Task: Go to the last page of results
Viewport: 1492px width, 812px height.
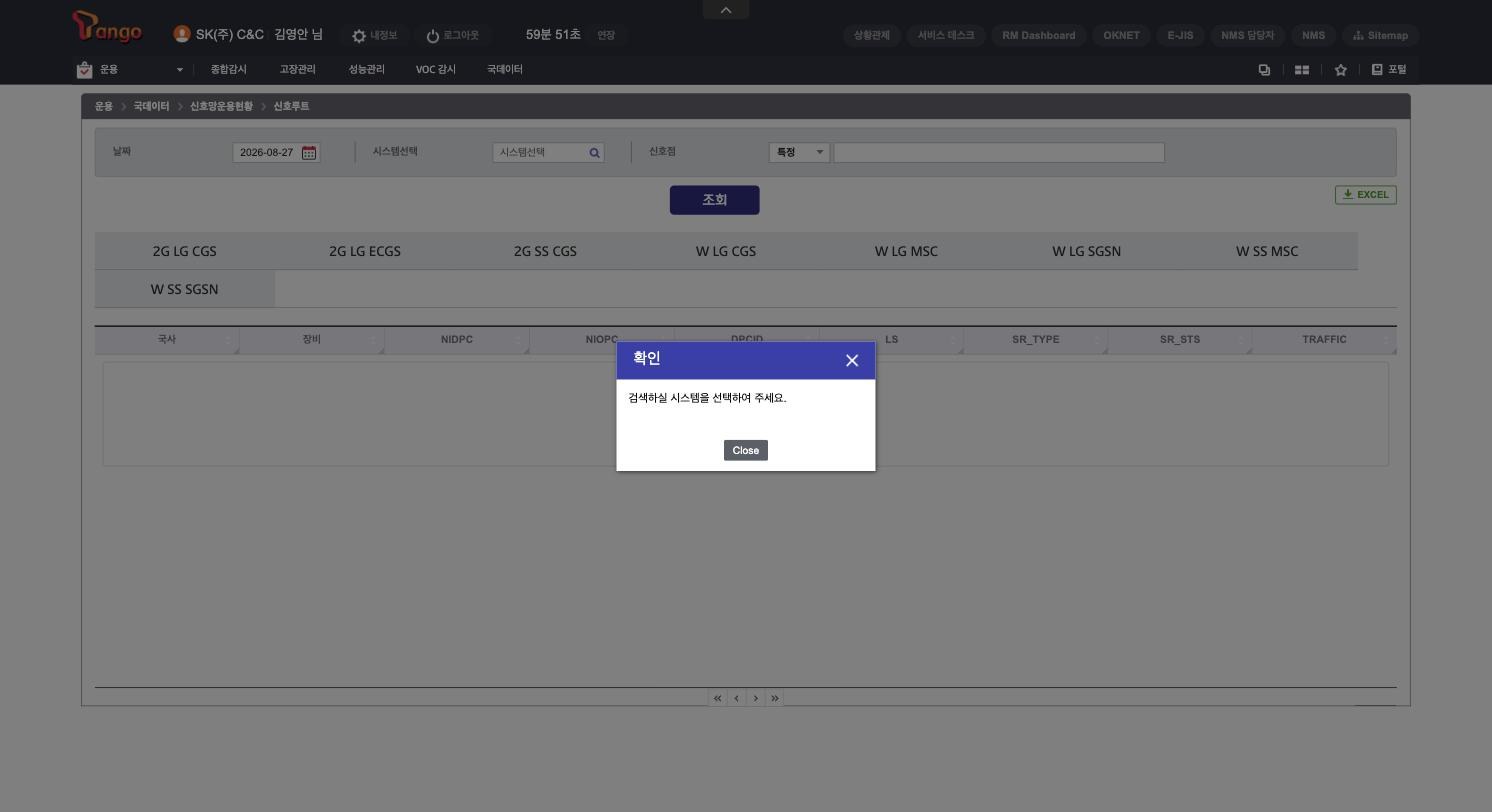Action: pyautogui.click(x=775, y=698)
